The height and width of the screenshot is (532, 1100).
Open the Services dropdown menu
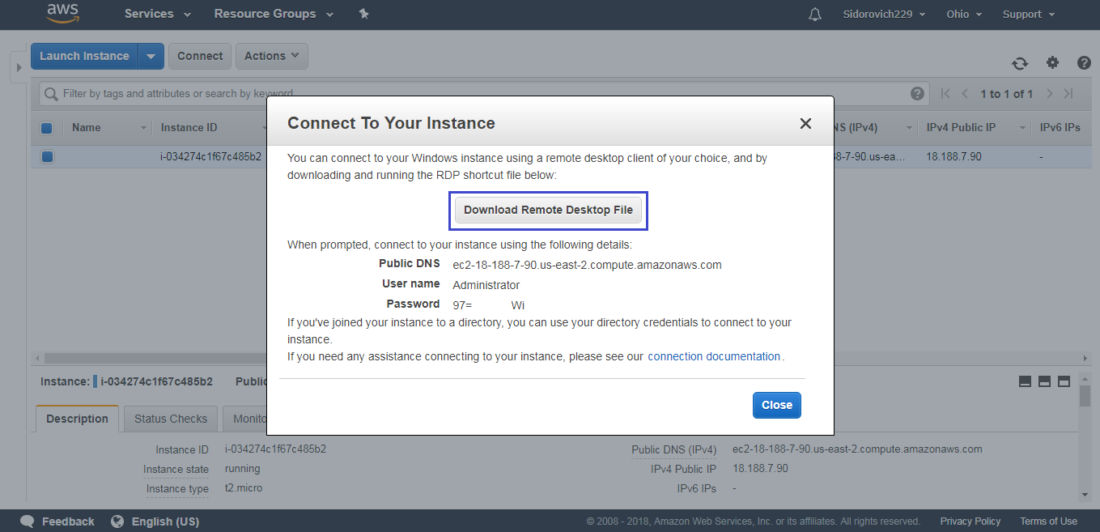point(158,14)
